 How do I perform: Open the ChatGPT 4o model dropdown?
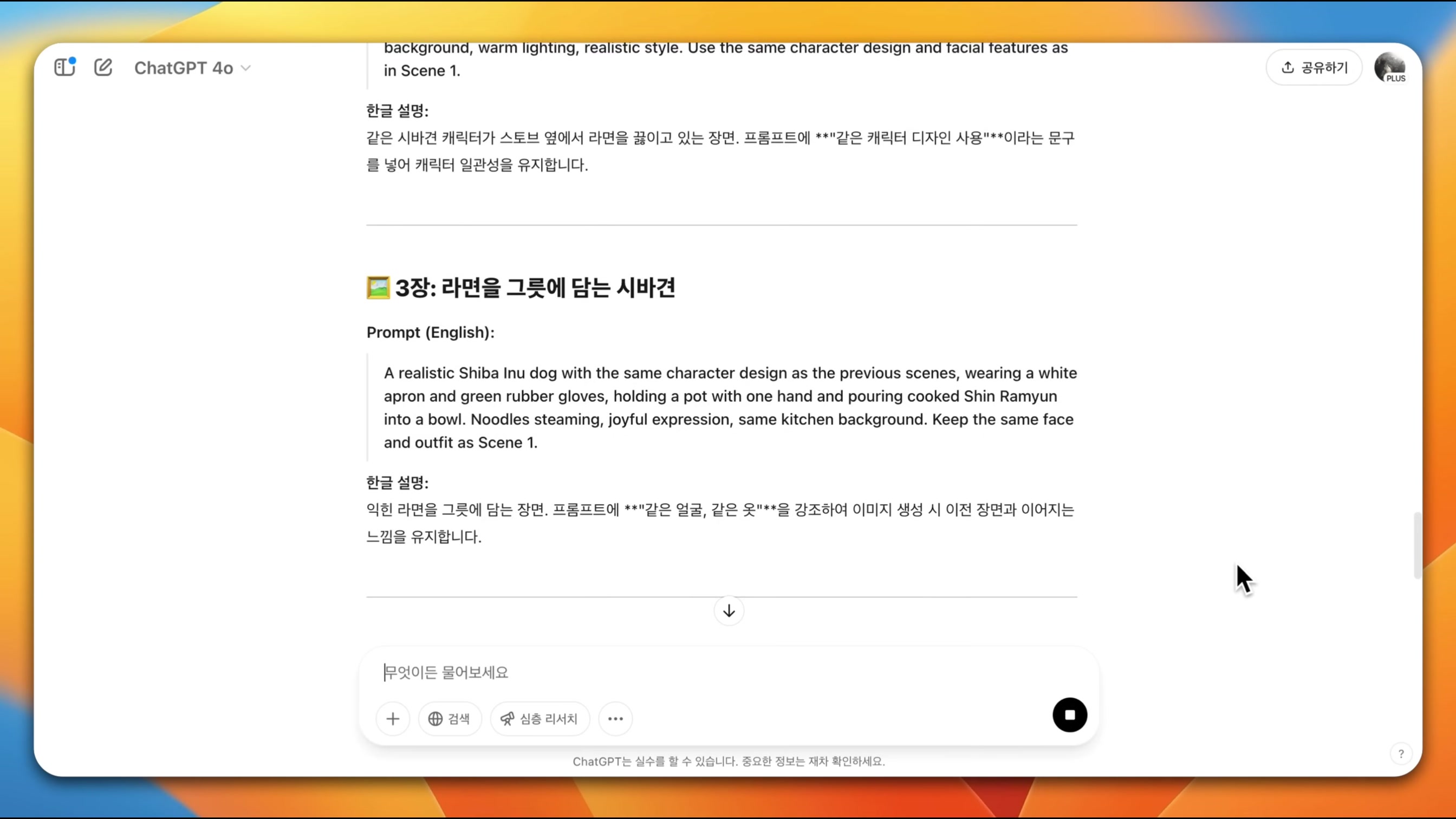[192, 68]
